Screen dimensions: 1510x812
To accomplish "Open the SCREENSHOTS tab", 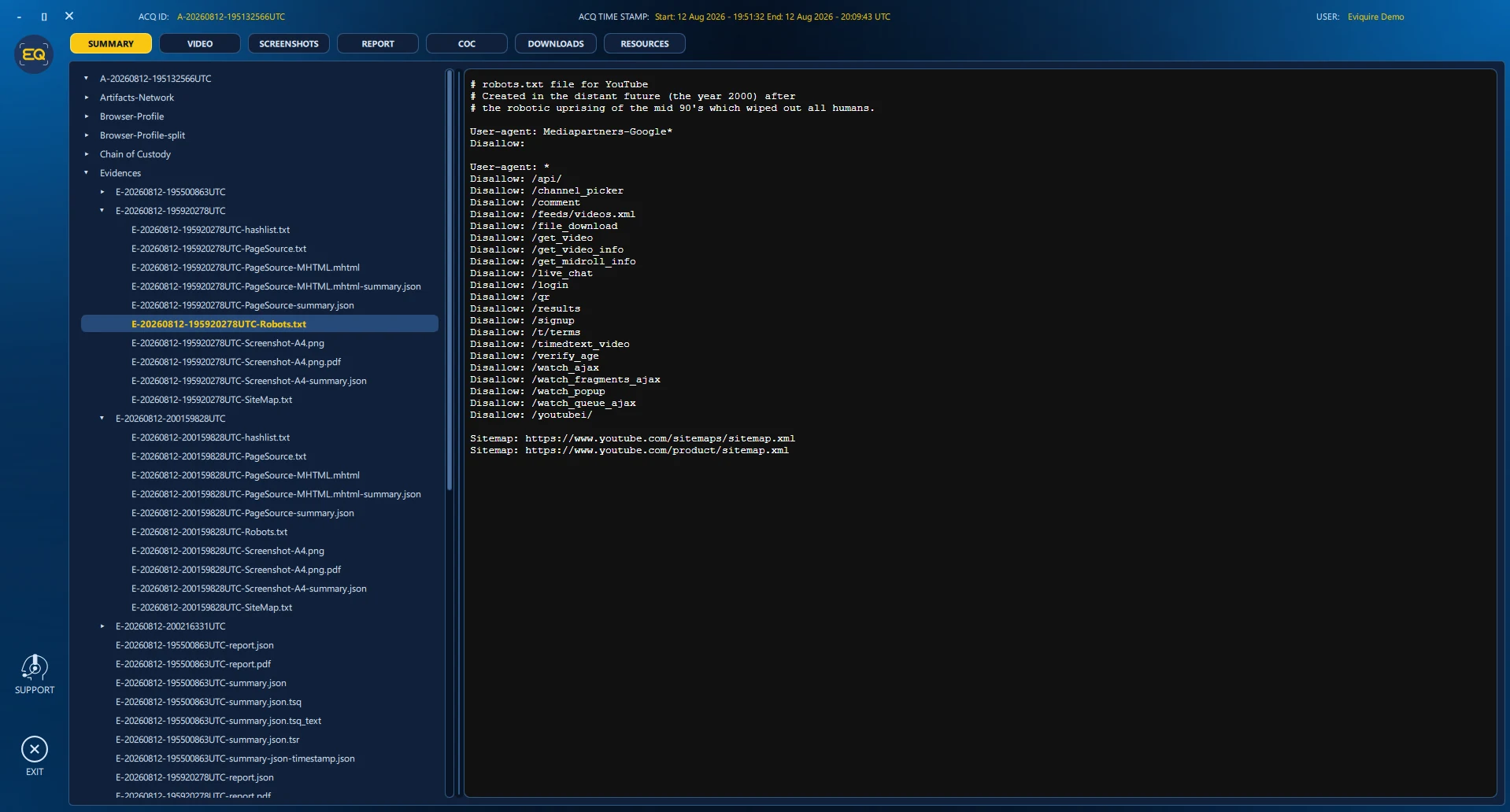I will coord(289,44).
